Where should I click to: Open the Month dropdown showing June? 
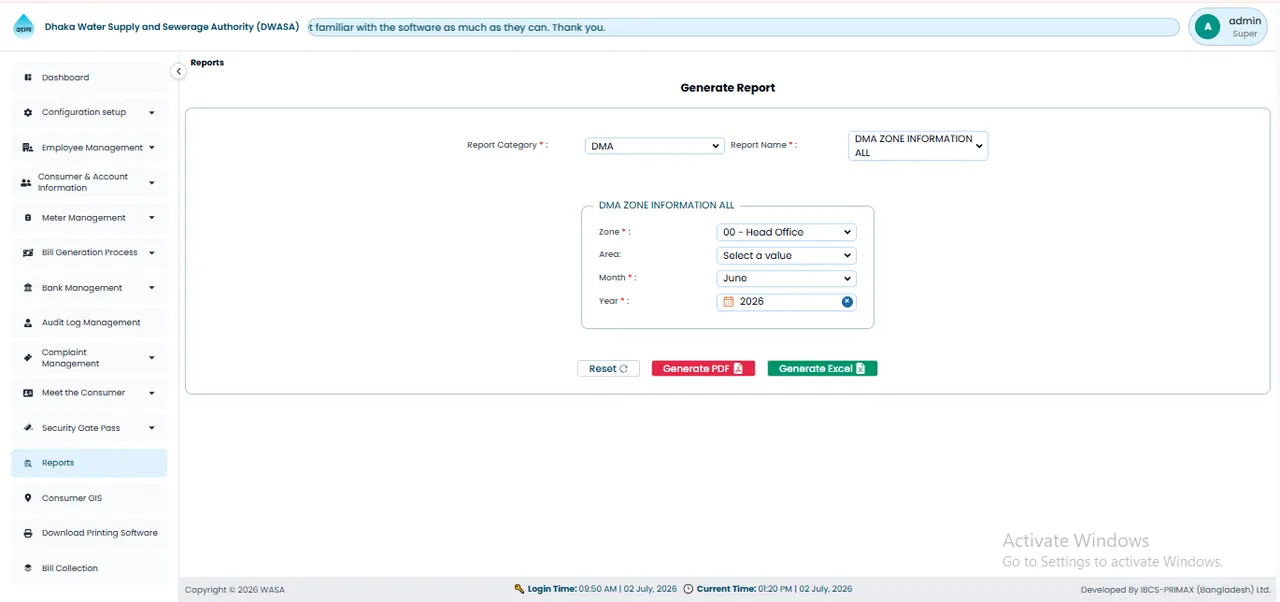tap(786, 279)
